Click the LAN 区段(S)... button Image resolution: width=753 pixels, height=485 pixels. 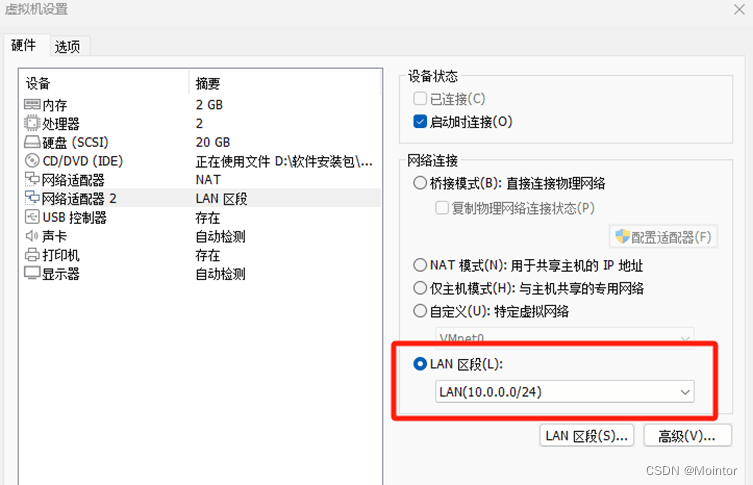[x=587, y=436]
